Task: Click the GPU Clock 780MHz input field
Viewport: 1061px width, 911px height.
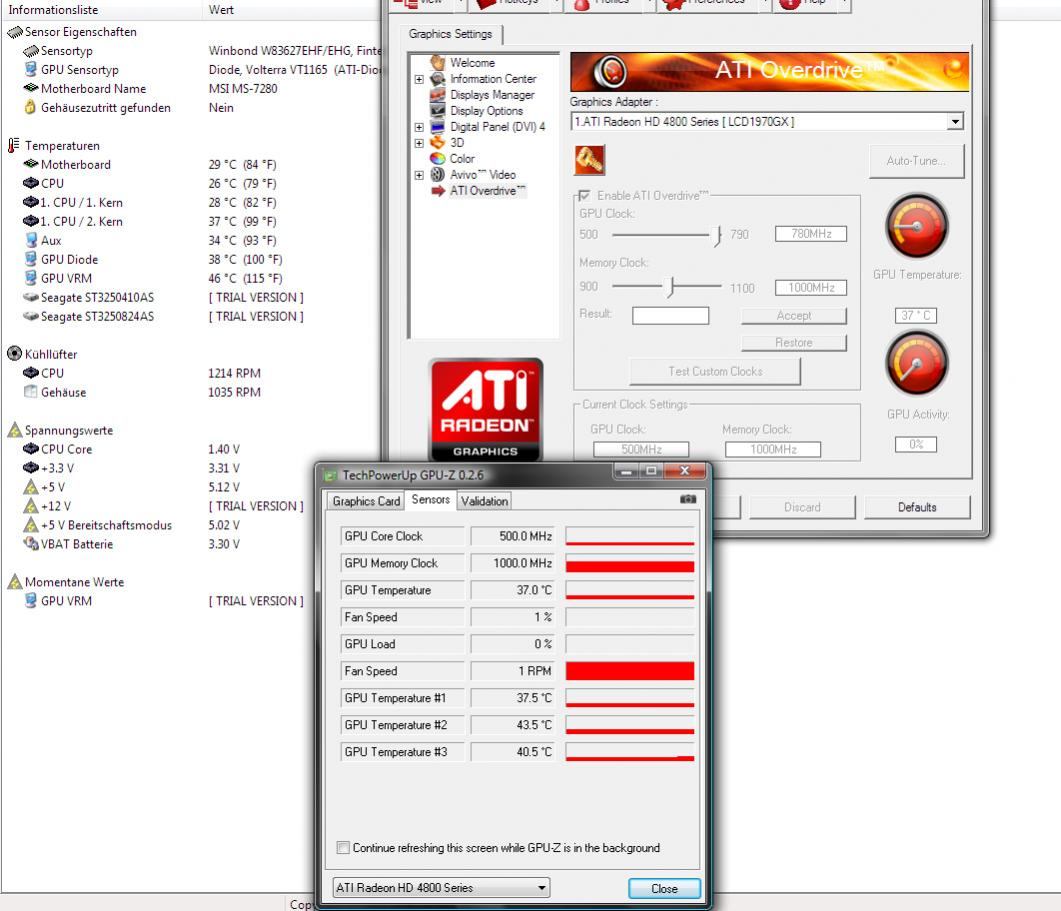Action: pos(811,234)
